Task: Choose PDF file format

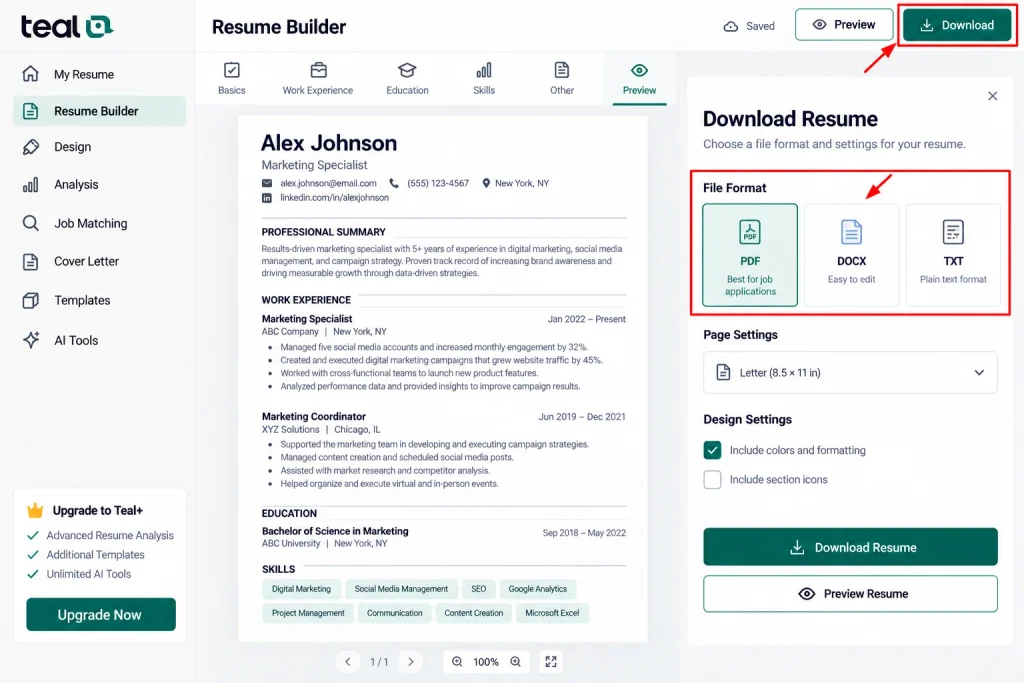Action: coord(750,255)
